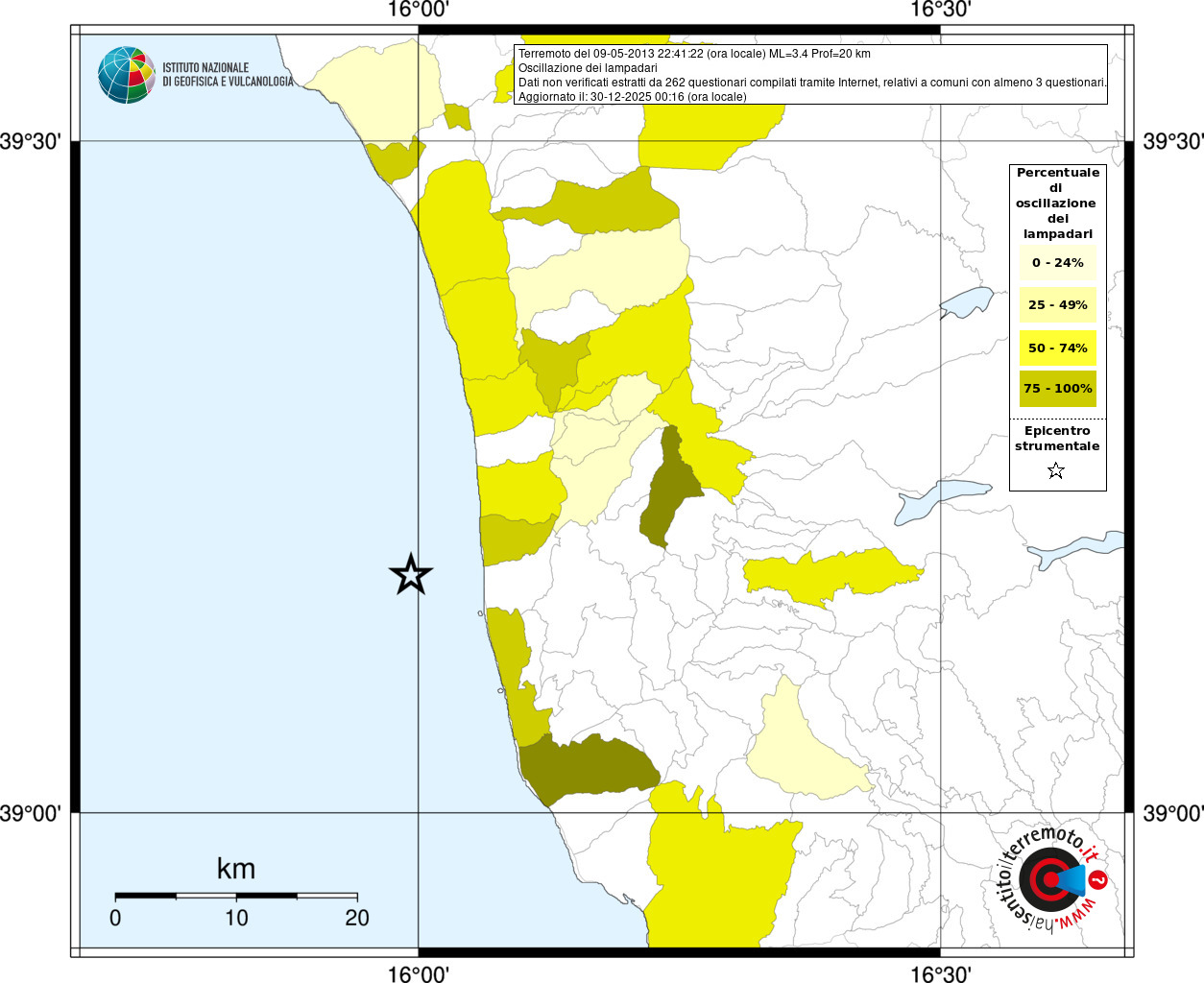Select the 0 - 24% legend swatch
The width and height of the screenshot is (1204, 983).
coord(1057,262)
